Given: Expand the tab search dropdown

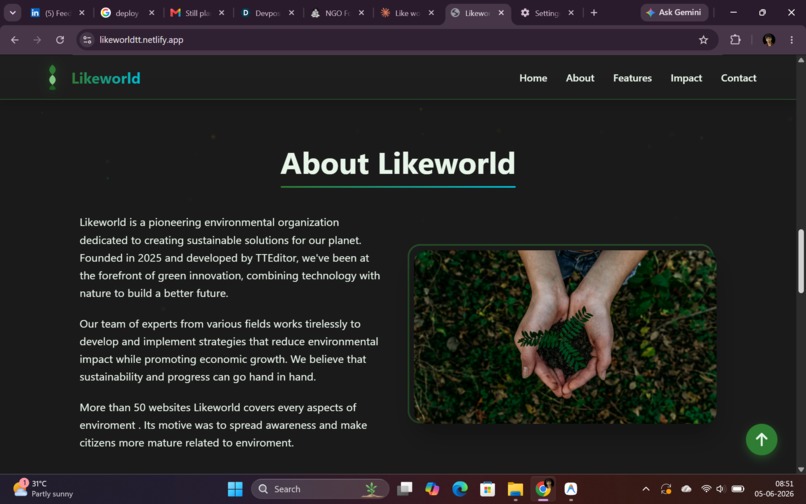Looking at the screenshot, I should click(12, 13).
